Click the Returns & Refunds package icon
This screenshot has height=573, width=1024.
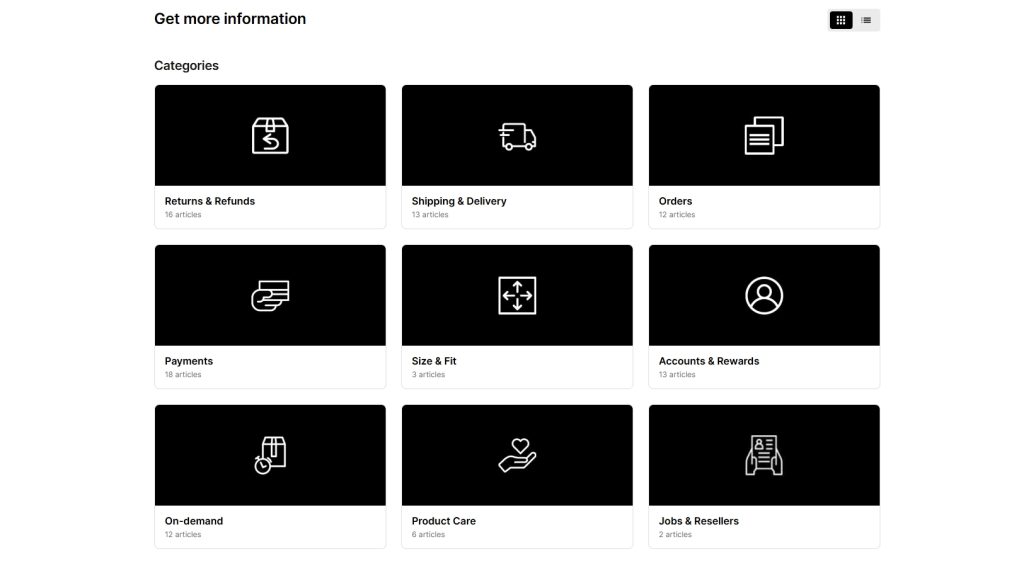pos(270,136)
